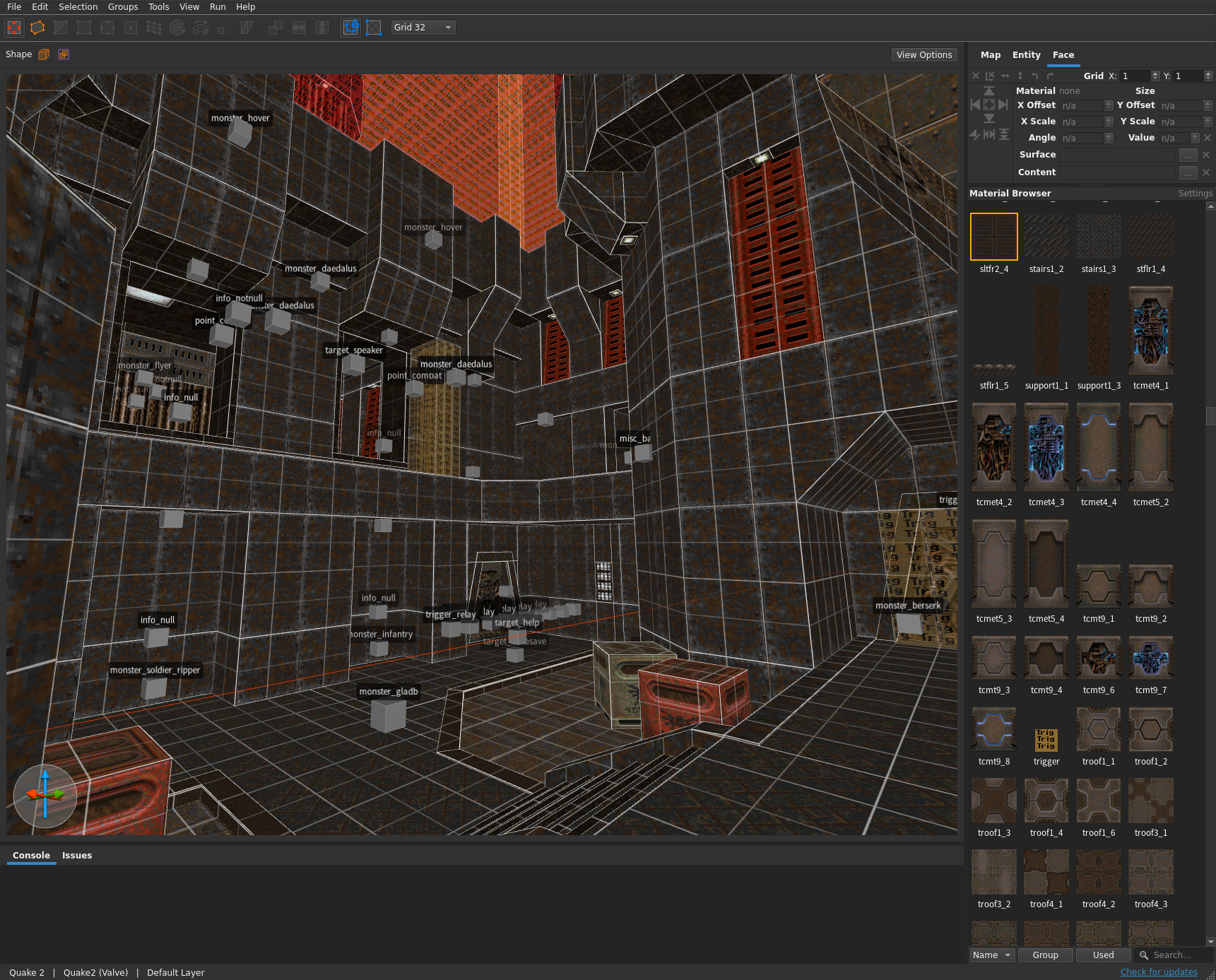Click the Duplicate Objects toolbar icon
Screen dimensions: 1216x980
tap(276, 28)
